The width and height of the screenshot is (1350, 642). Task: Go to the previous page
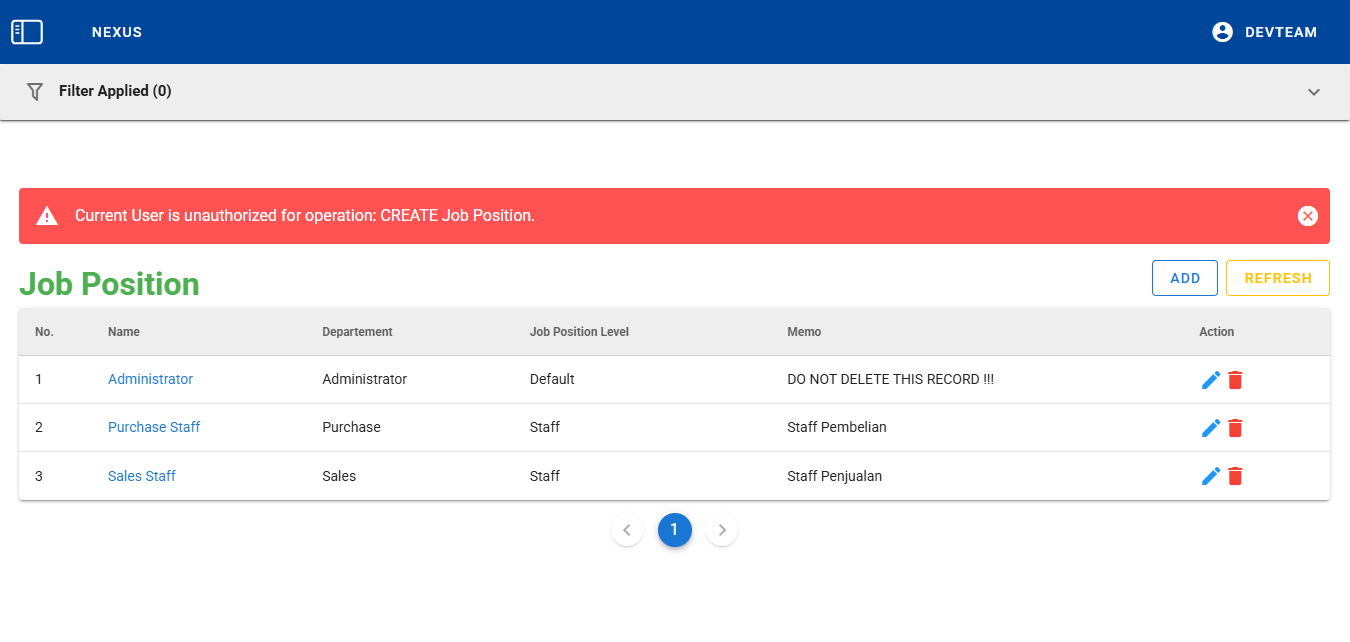(x=627, y=530)
